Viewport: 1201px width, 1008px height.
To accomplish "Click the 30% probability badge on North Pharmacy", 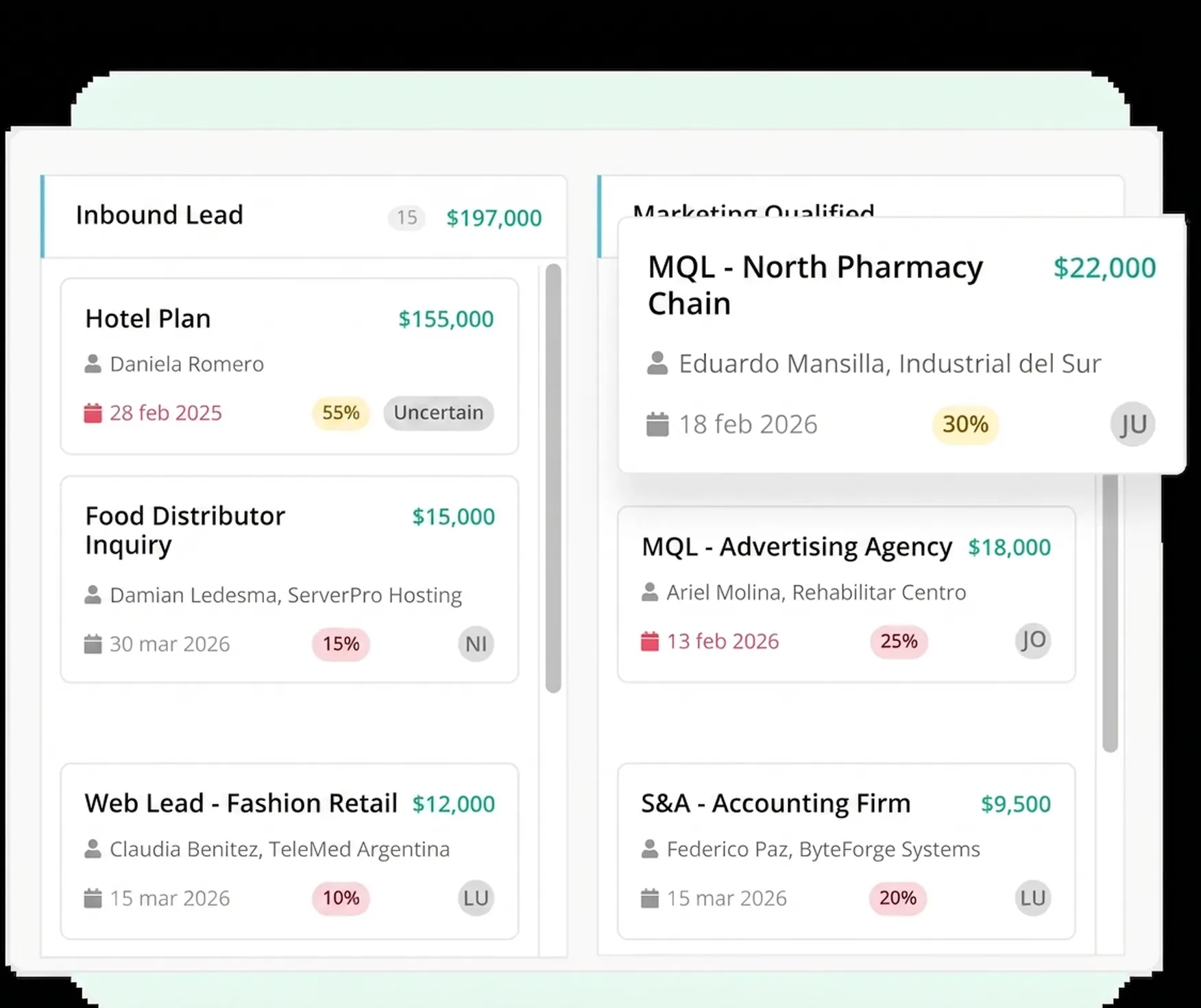I will [x=965, y=424].
